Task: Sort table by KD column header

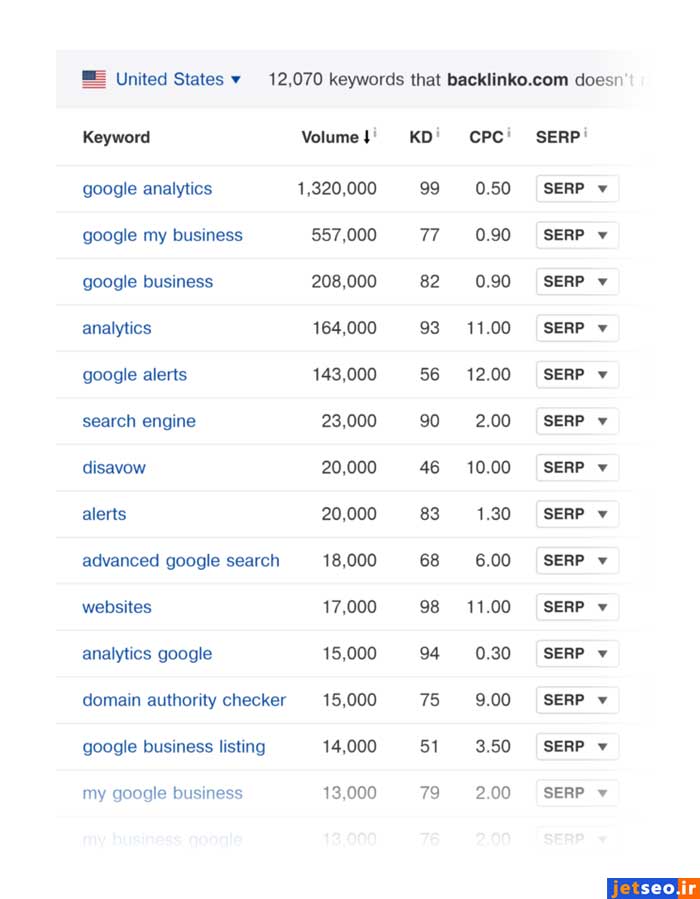Action: coord(420,138)
